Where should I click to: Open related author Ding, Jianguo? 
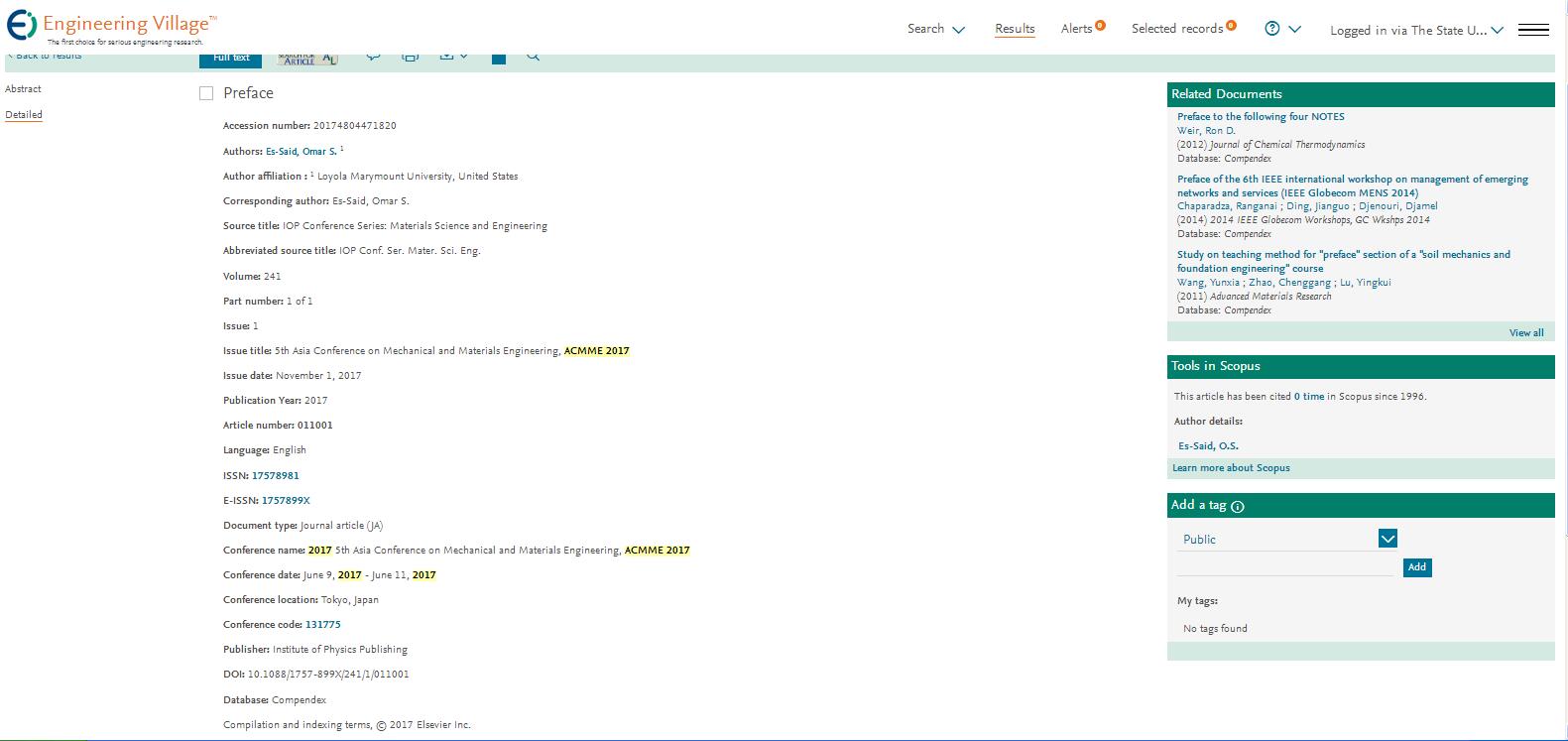pyautogui.click(x=1318, y=206)
